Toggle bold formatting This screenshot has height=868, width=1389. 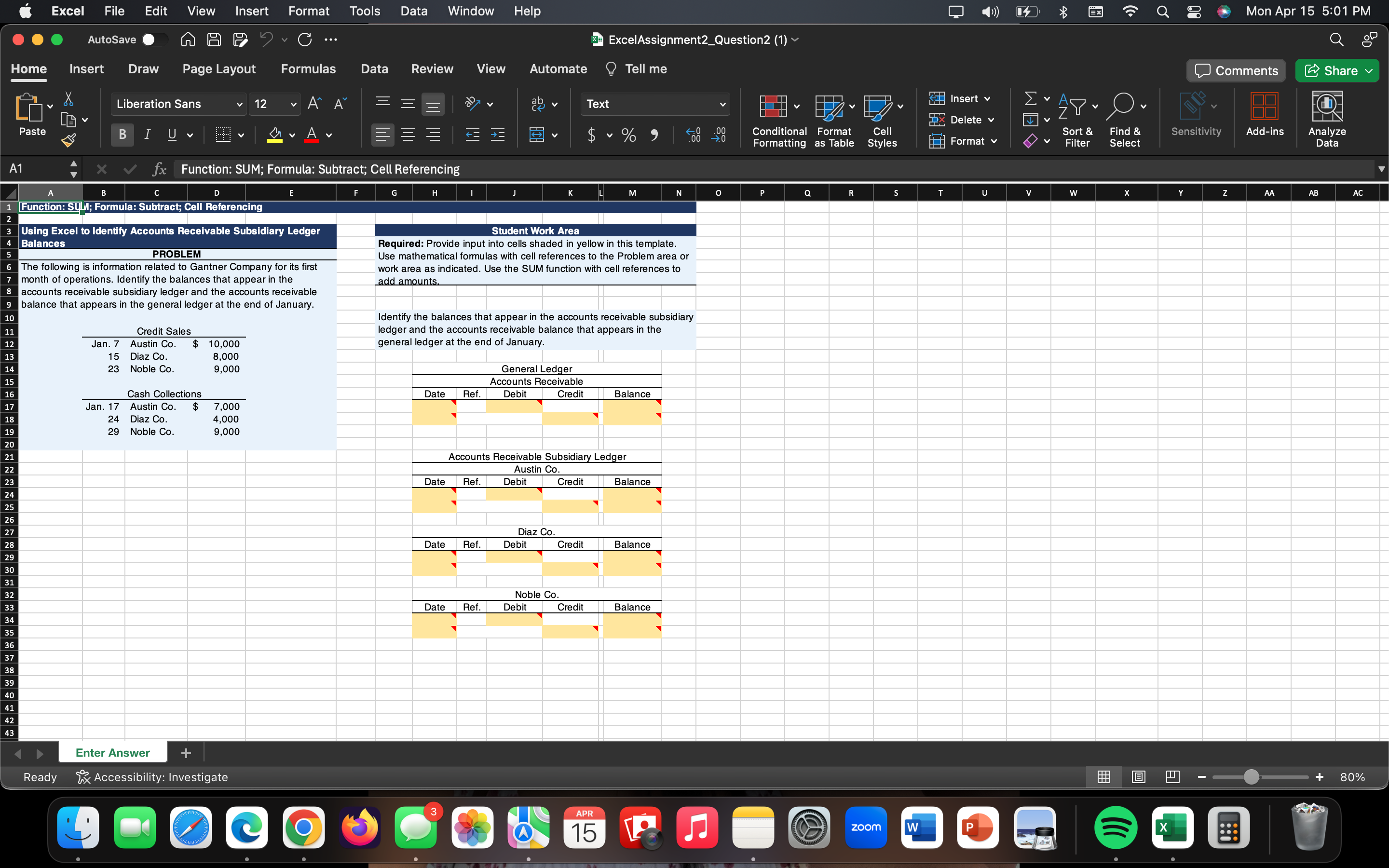click(122, 135)
